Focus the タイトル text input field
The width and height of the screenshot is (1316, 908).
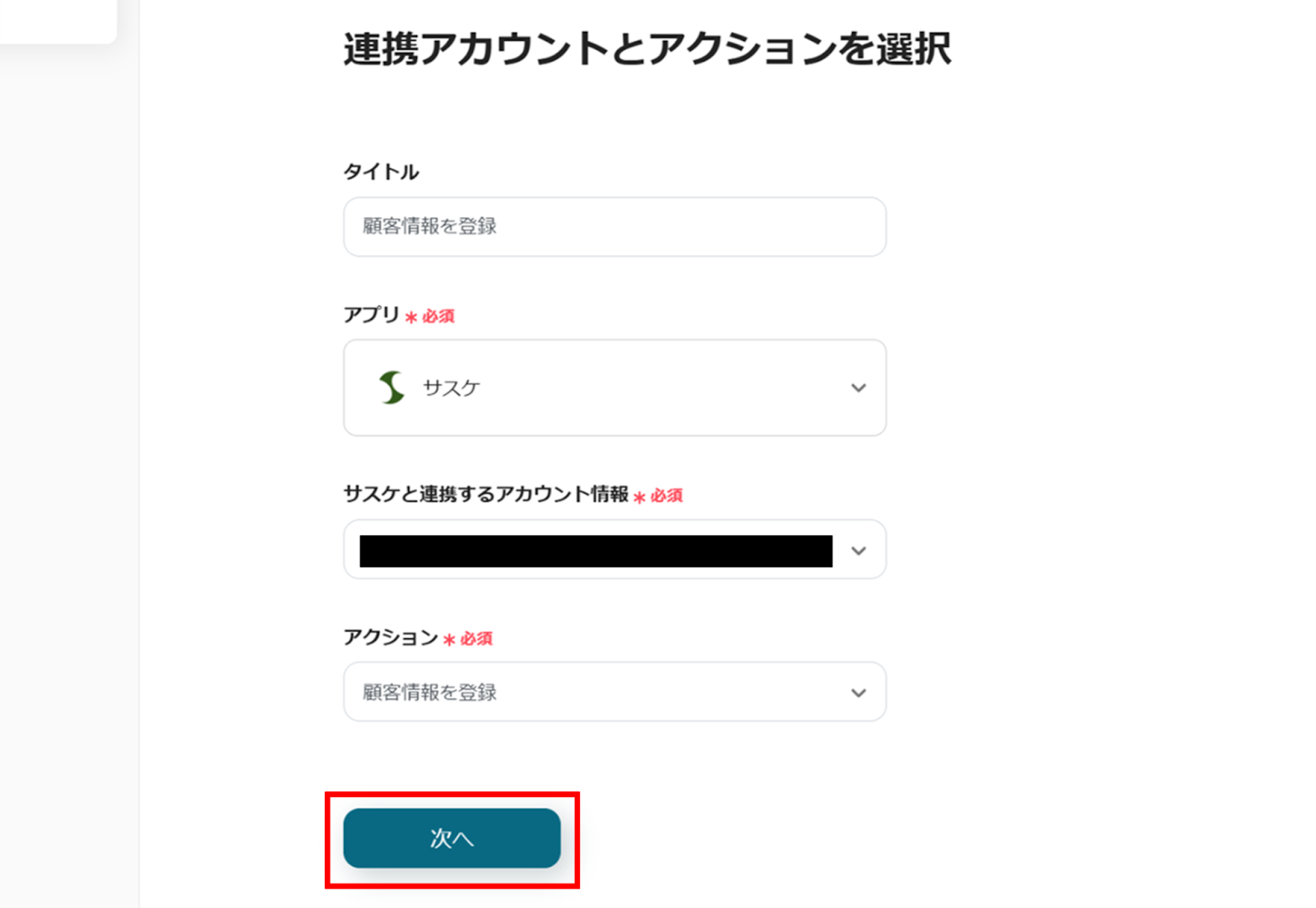[614, 226]
